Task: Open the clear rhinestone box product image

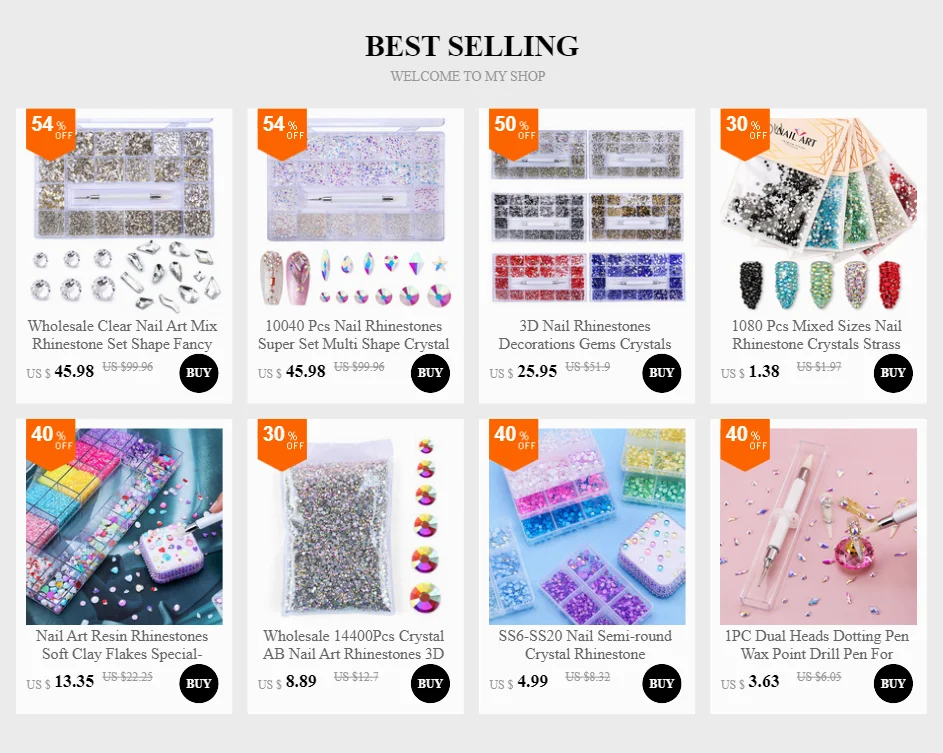Action: [x=124, y=216]
